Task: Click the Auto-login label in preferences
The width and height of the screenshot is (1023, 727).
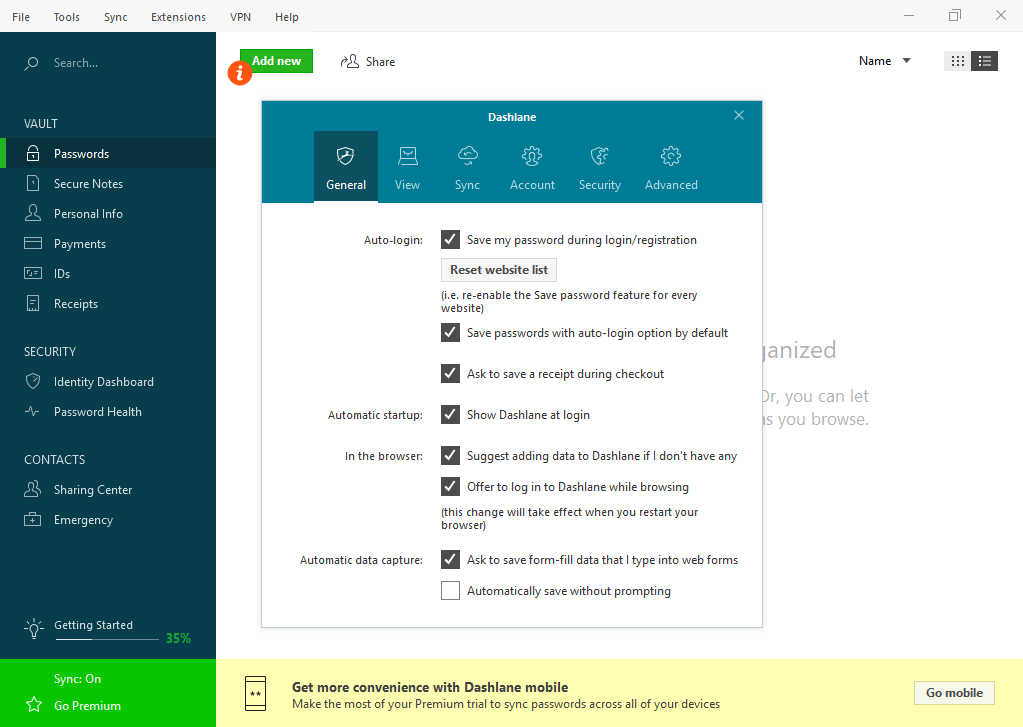Action: [x=393, y=240]
